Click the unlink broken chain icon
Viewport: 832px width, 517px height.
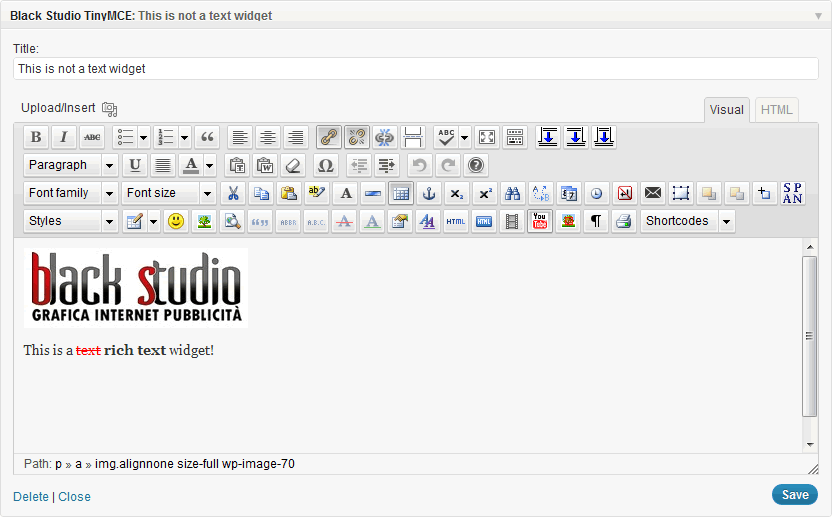[357, 137]
